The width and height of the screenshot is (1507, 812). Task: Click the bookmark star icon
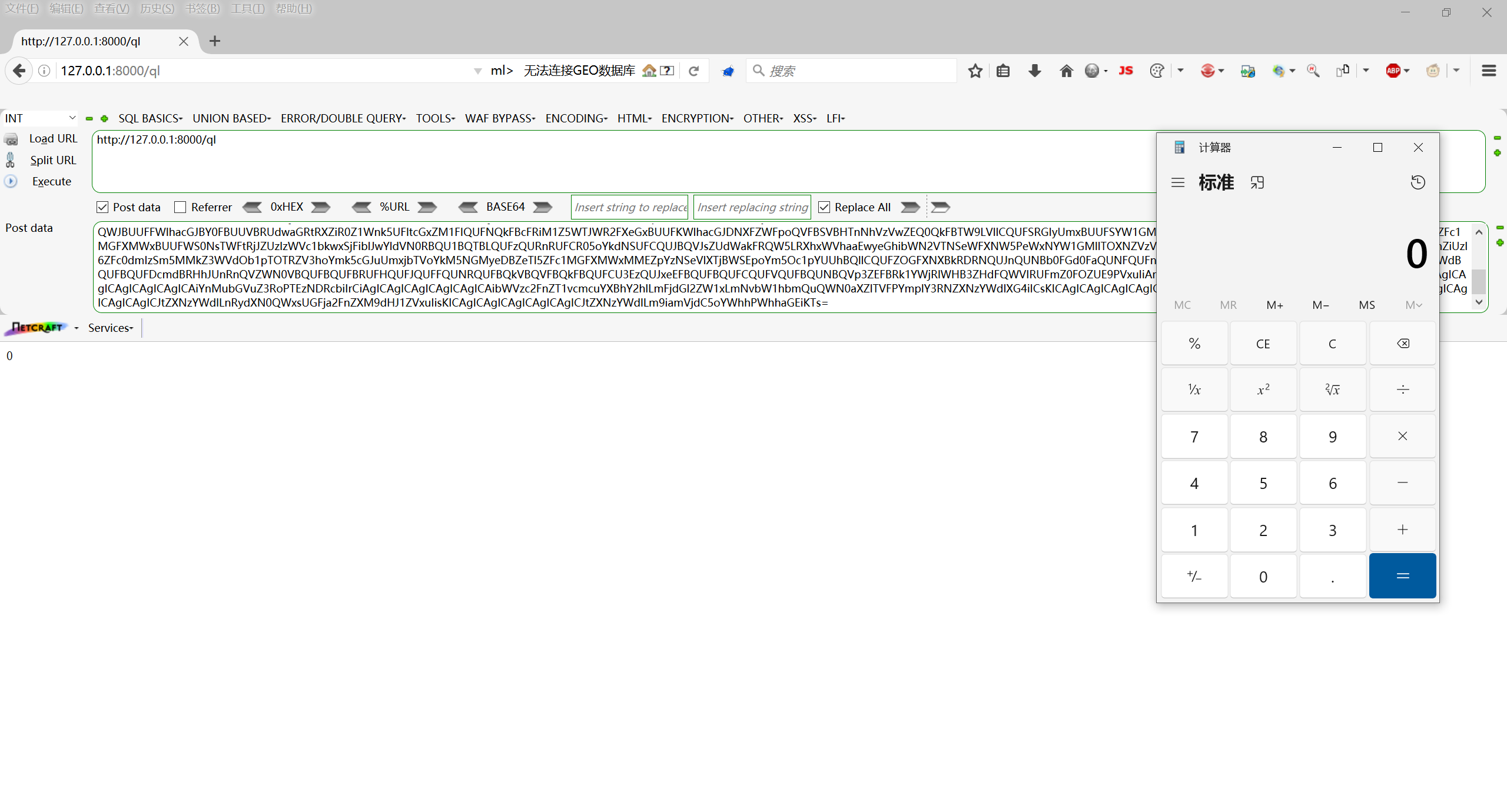click(x=975, y=71)
